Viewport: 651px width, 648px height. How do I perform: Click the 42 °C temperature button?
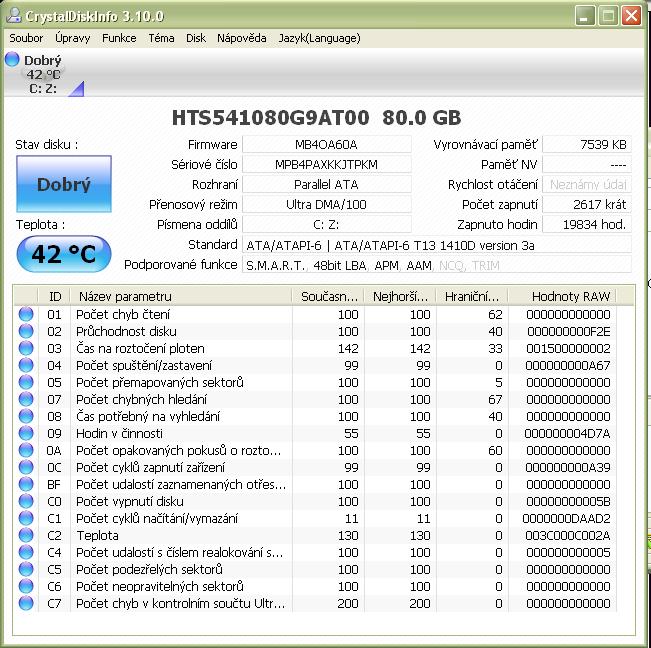pyautogui.click(x=63, y=254)
